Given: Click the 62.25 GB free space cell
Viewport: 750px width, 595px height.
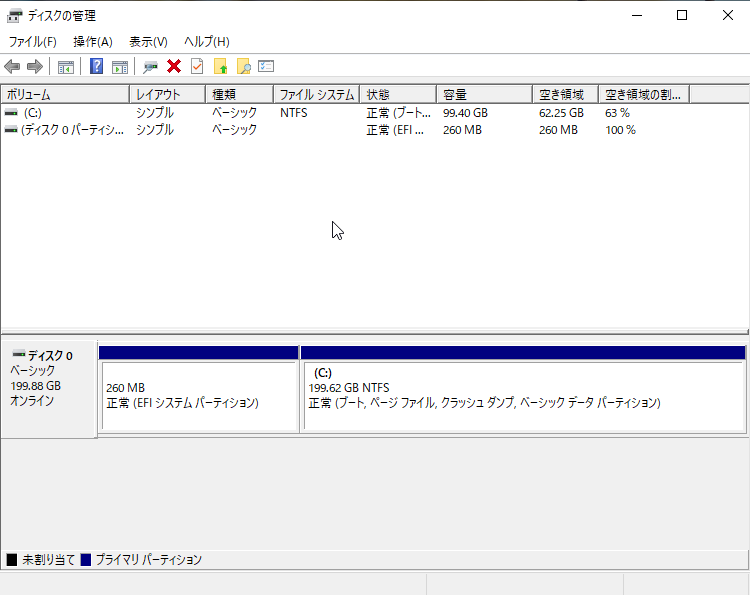Looking at the screenshot, I should point(561,113).
